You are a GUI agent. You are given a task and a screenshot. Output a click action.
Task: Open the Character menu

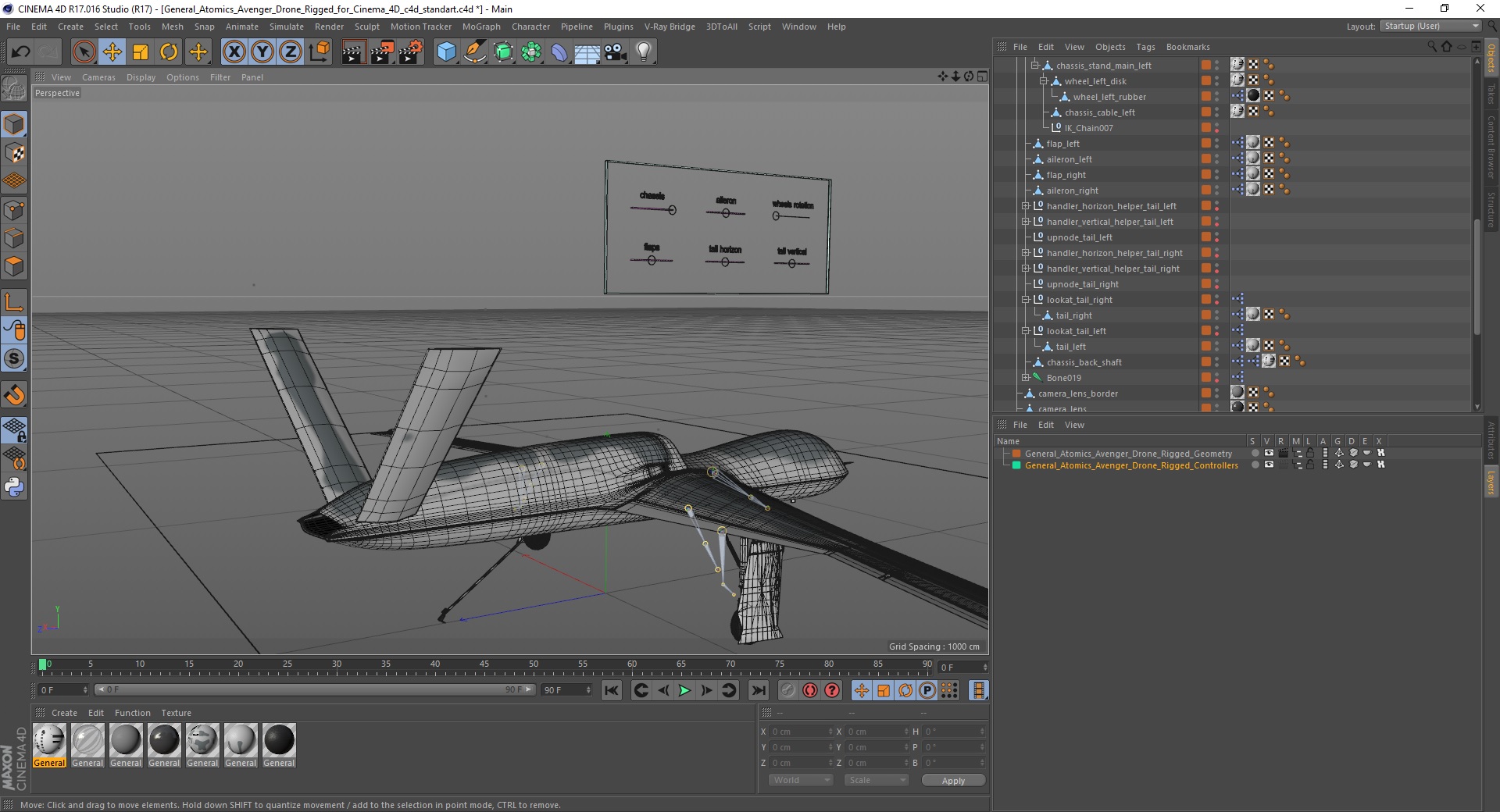(x=530, y=27)
